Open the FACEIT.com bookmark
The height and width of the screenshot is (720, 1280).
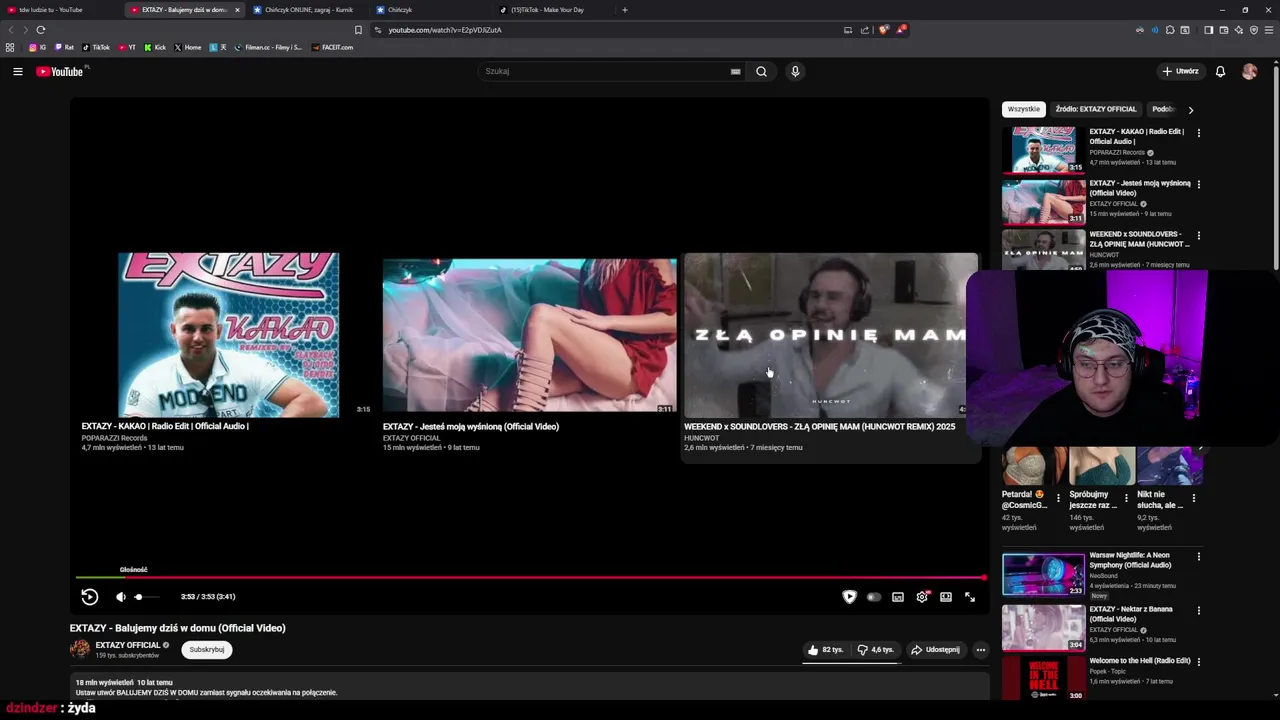click(x=332, y=47)
